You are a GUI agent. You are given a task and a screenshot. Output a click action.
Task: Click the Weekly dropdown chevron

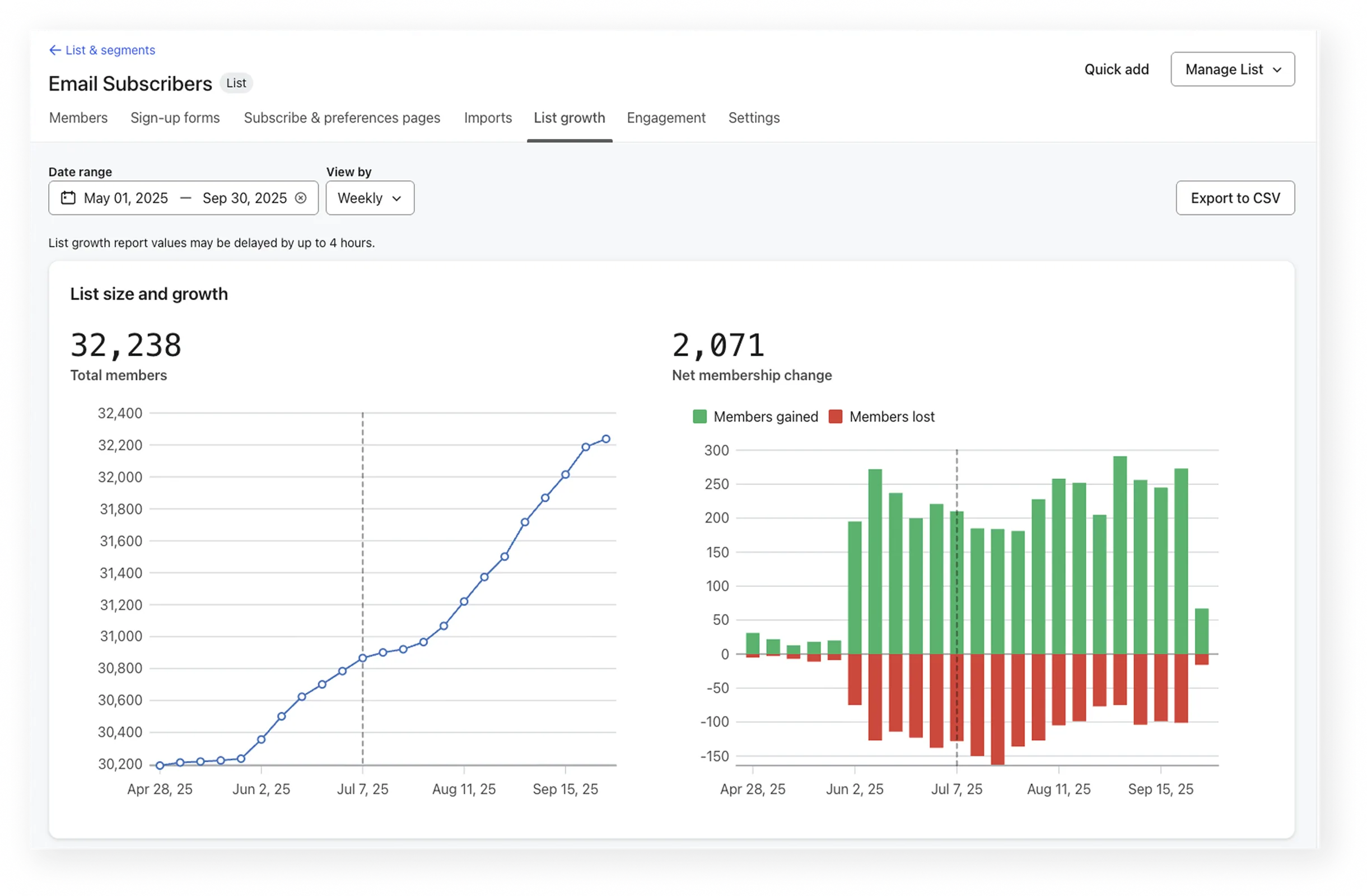[x=396, y=198]
